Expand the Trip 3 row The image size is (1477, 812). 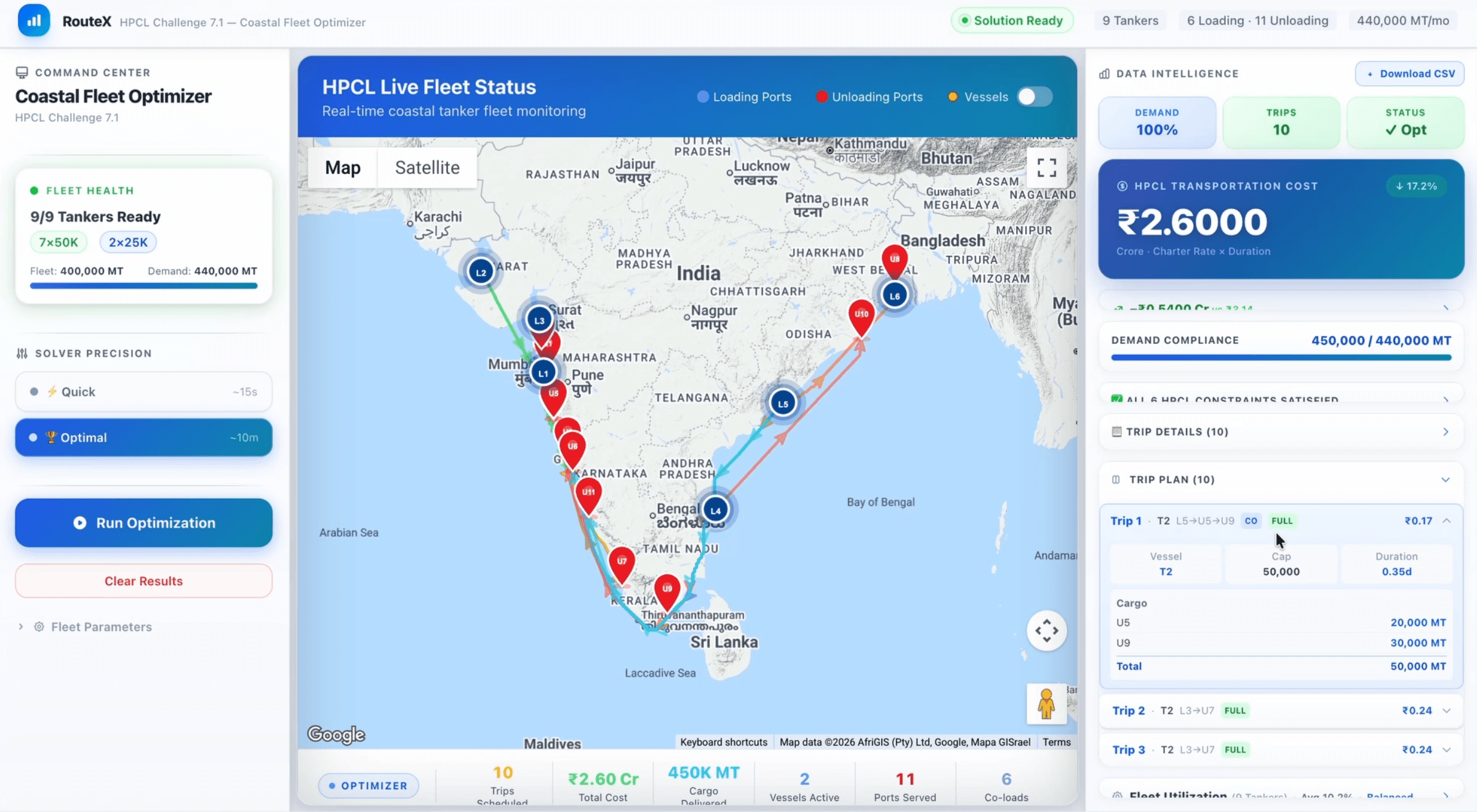pos(1281,750)
